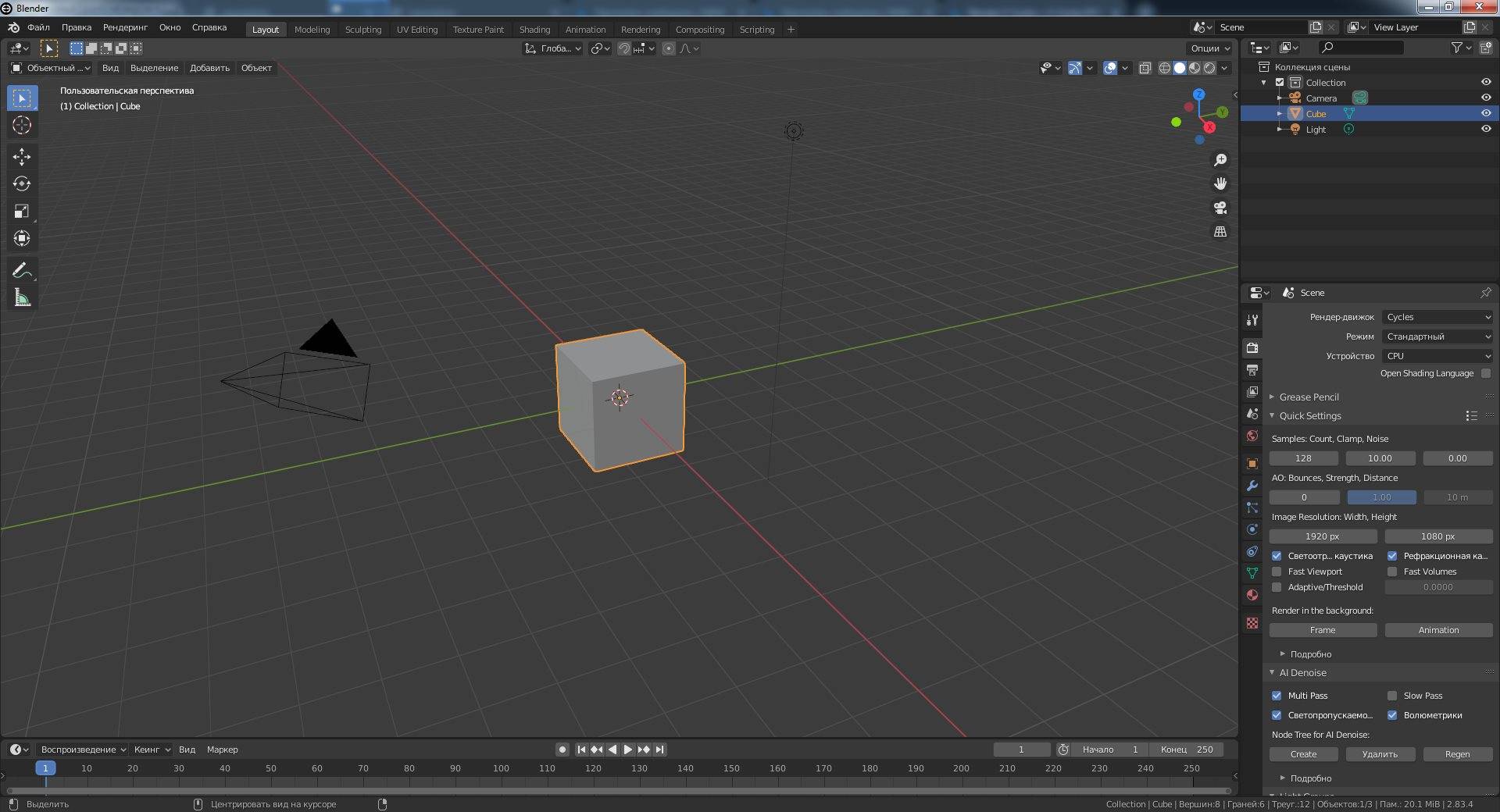Open the Файл menu

38,27
